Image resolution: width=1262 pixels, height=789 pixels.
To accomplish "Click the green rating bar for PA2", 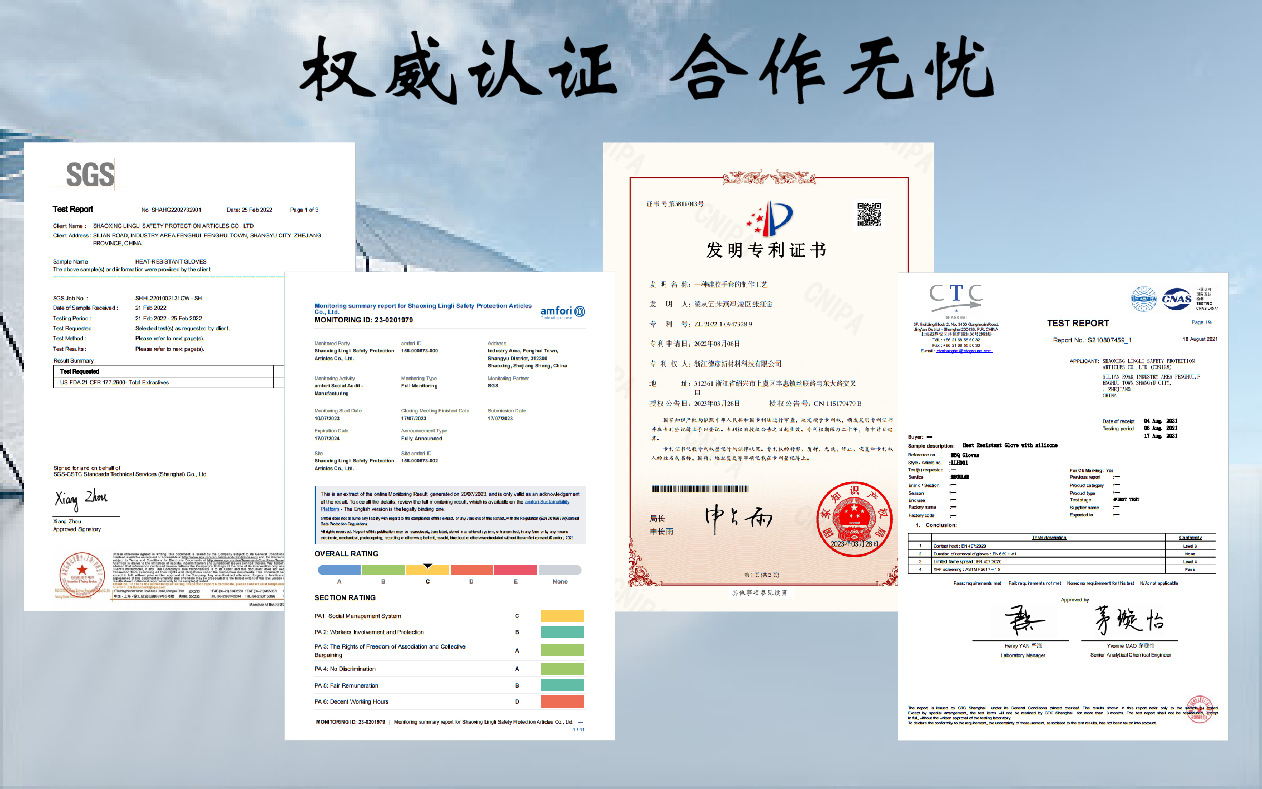I will [x=562, y=631].
